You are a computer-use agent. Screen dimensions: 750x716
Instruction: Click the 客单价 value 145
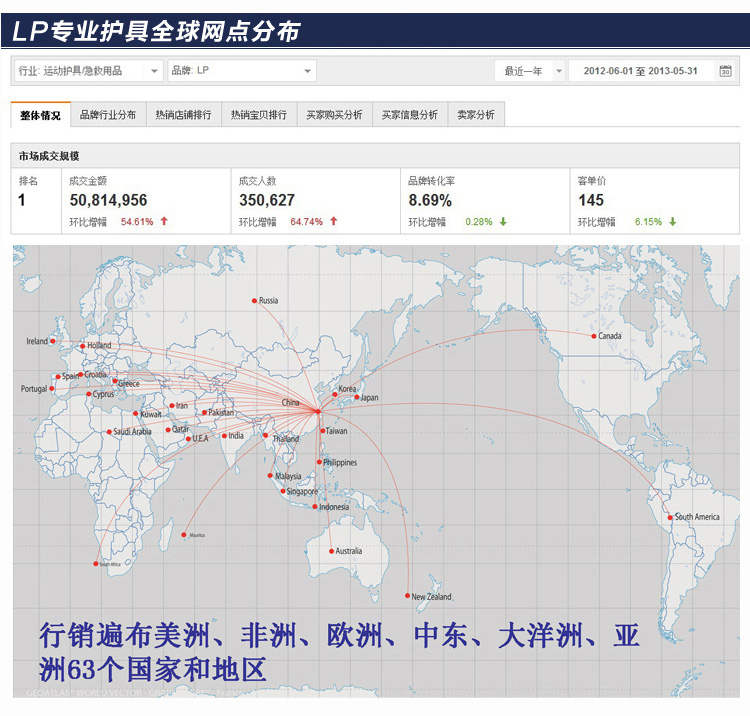[x=591, y=200]
